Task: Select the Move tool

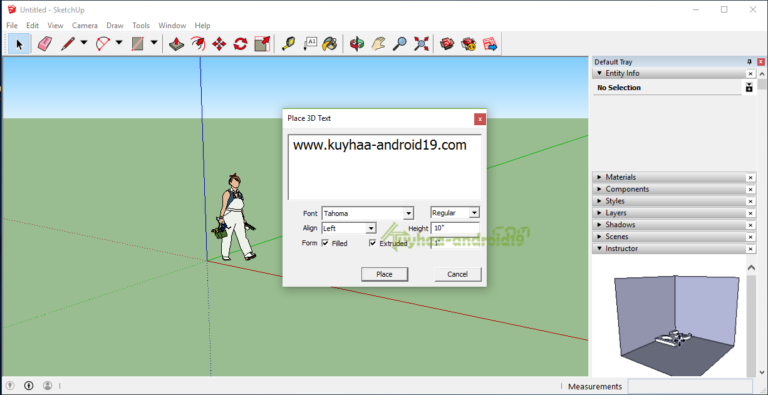Action: 219,44
